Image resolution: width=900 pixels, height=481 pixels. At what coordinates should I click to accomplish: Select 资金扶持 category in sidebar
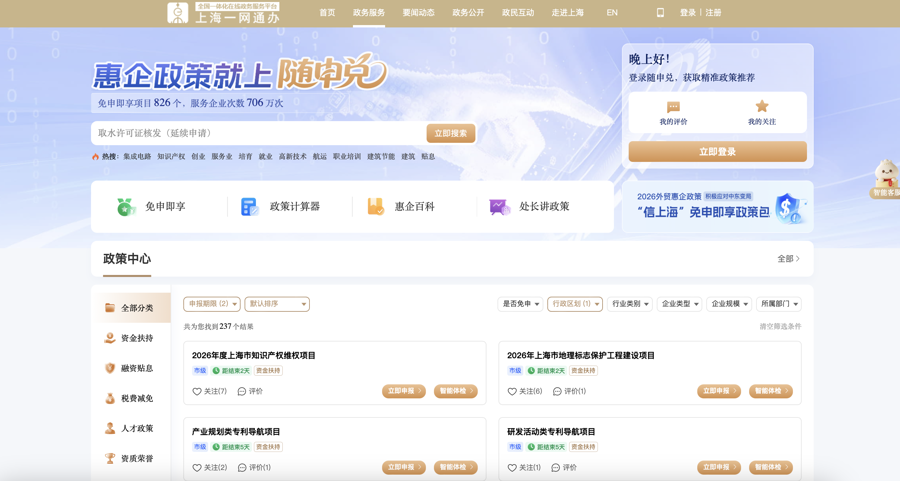coord(130,338)
